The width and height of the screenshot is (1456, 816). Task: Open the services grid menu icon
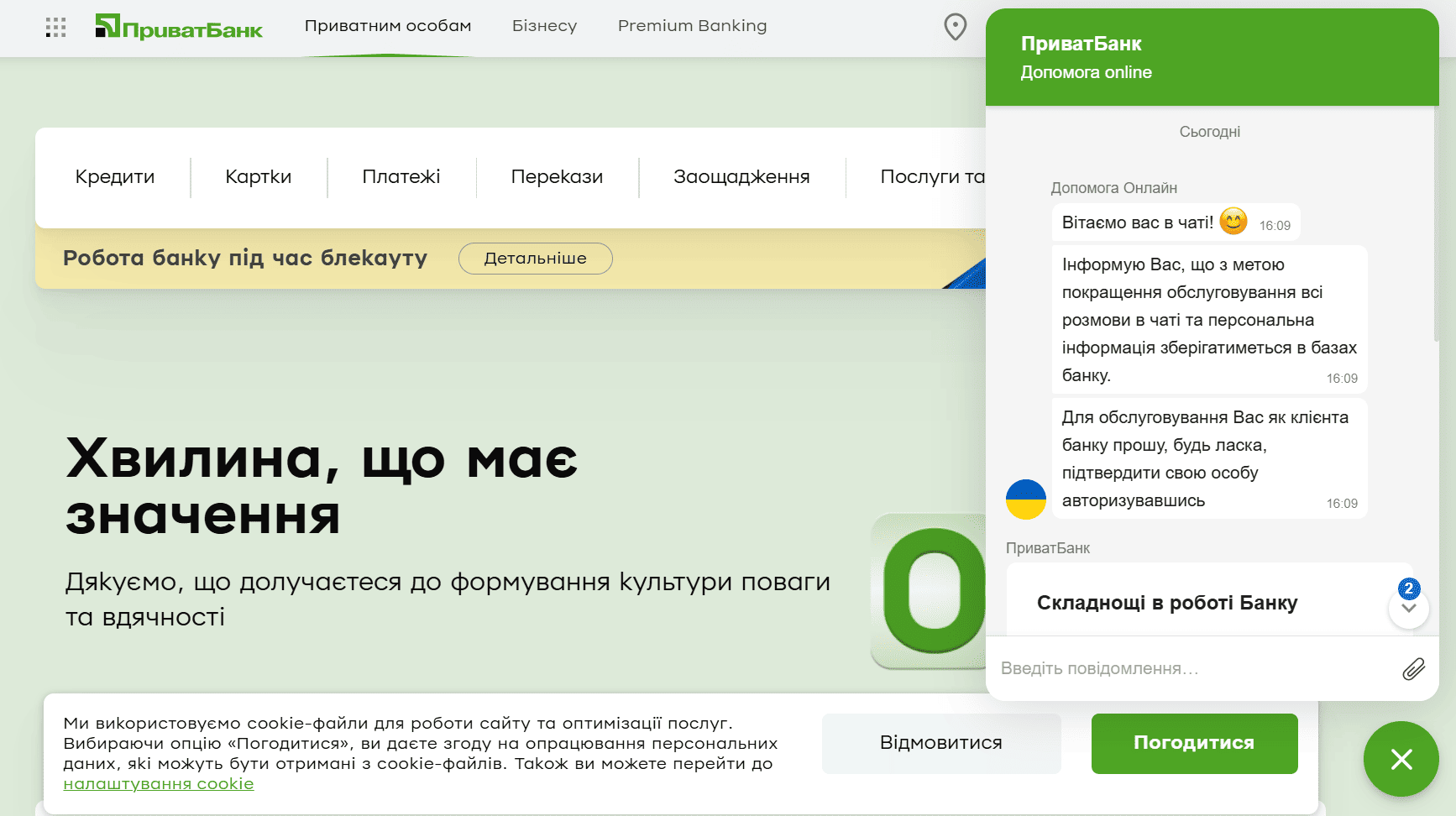(55, 28)
